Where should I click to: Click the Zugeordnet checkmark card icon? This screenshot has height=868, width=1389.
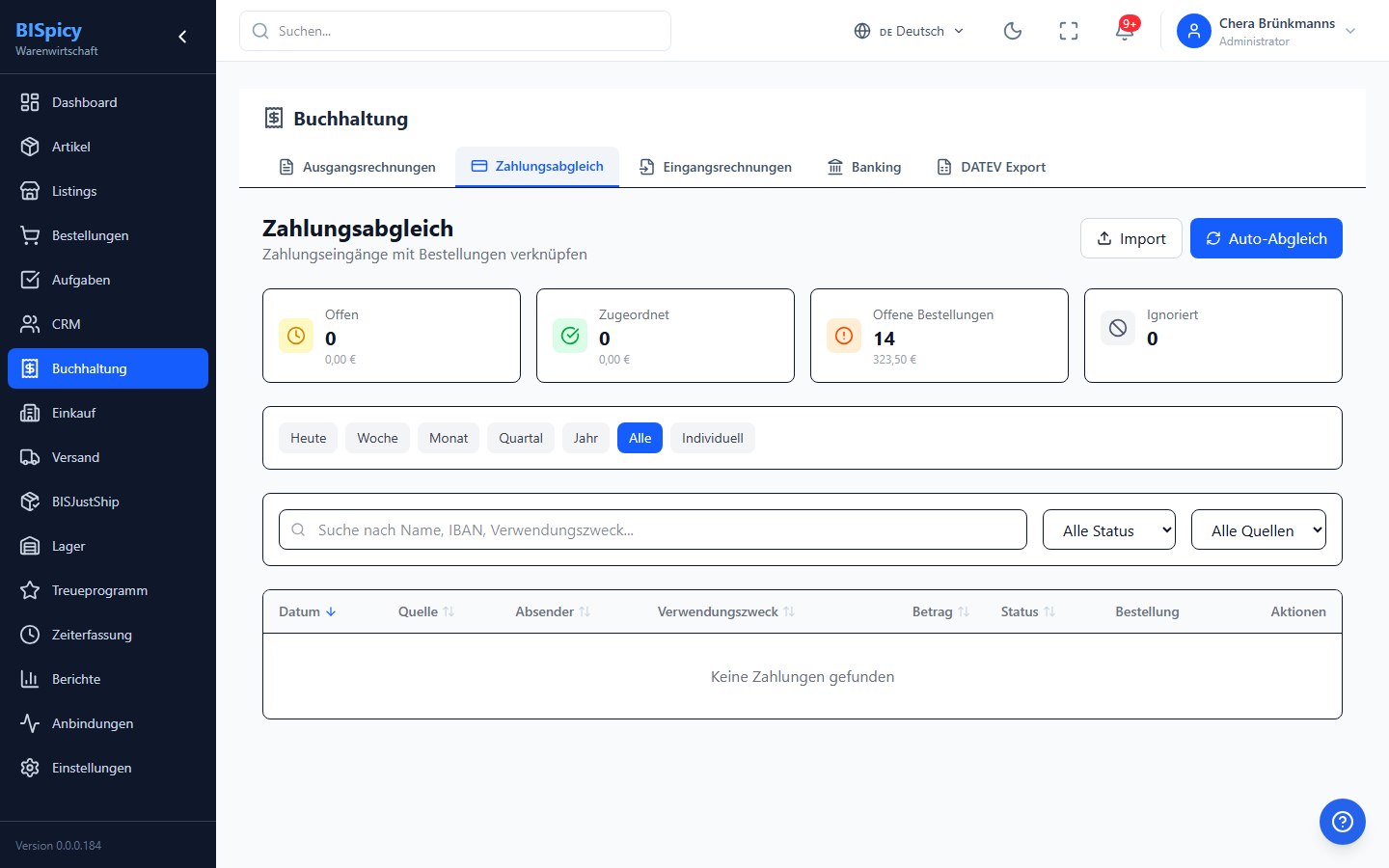tap(570, 336)
